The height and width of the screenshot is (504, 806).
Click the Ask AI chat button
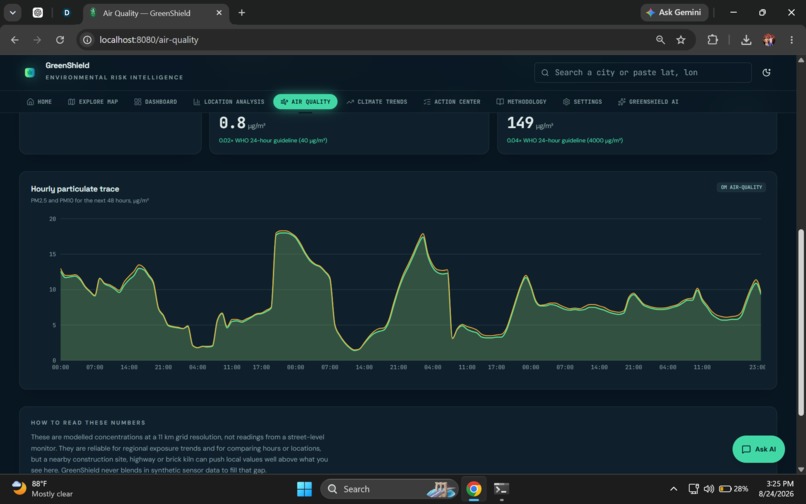(758, 449)
